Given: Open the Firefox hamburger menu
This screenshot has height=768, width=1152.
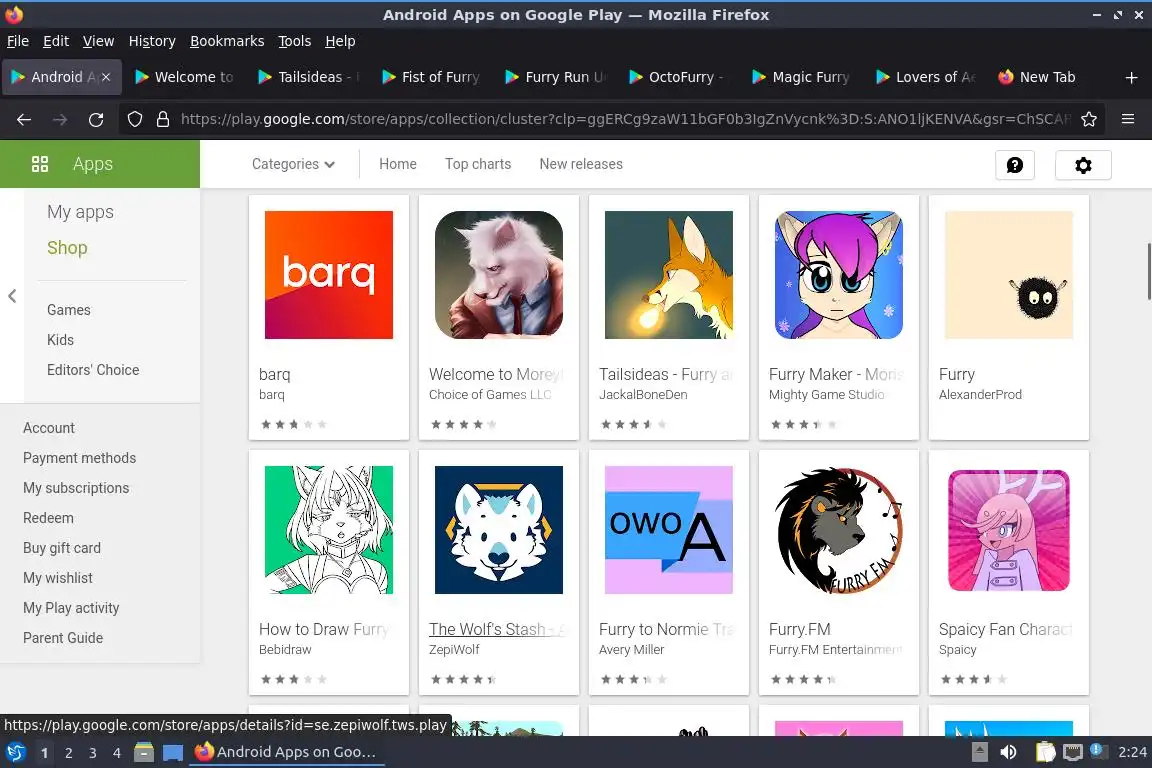Looking at the screenshot, I should [1128, 119].
